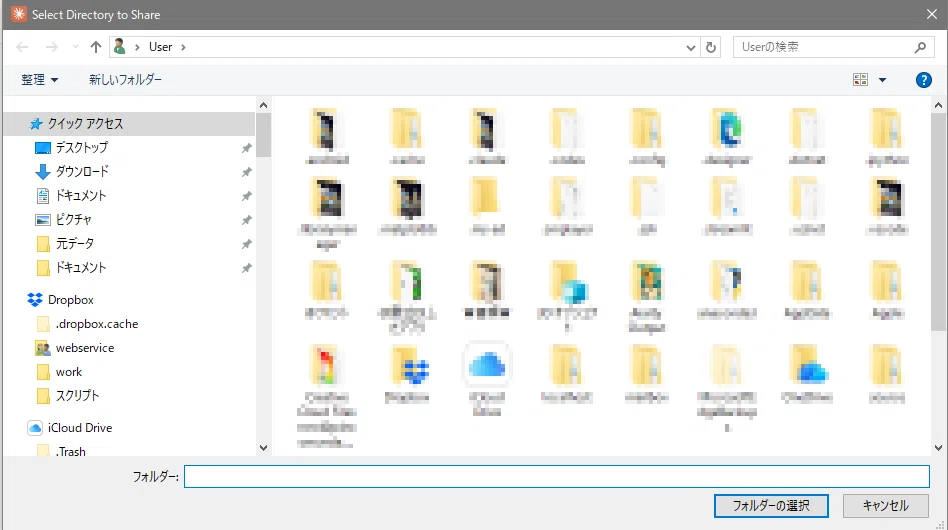Click the フォルダーの選択 button
The image size is (948, 530).
coord(771,506)
